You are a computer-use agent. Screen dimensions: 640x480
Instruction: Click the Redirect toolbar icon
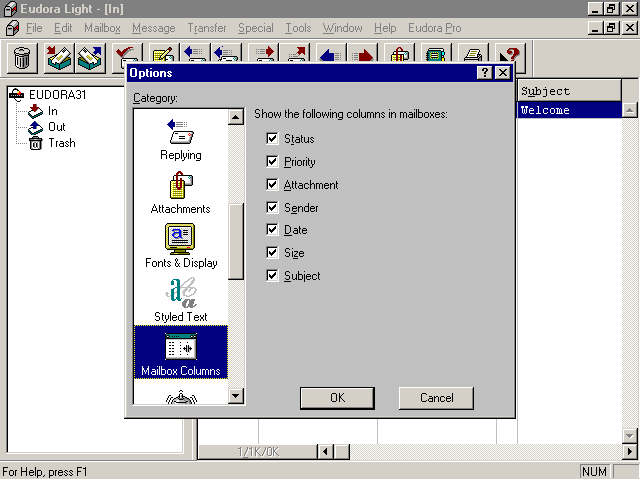294,54
